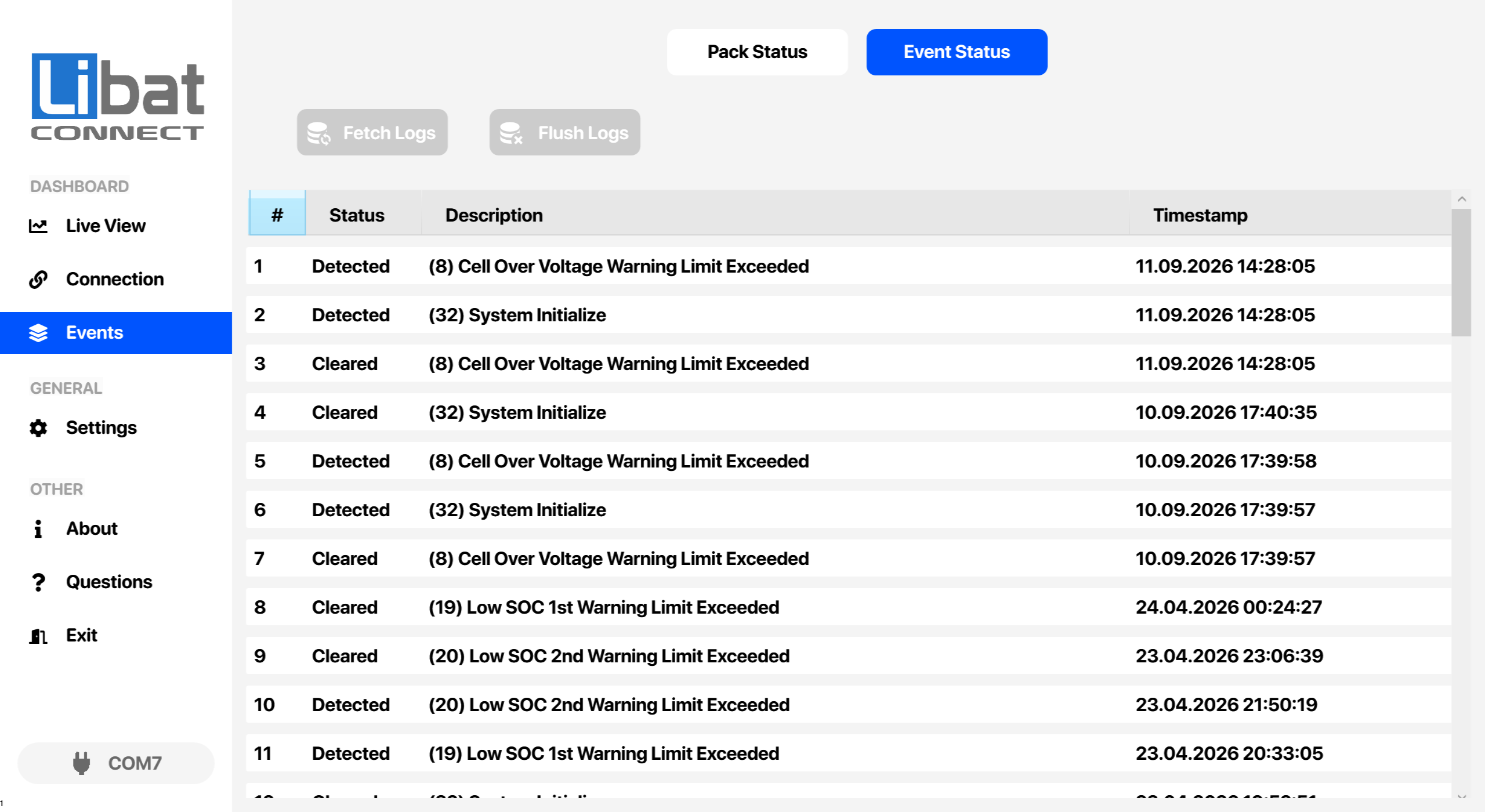Select row 10 Low SOC 2nd Warning description
This screenshot has height=812, width=1485.
(x=609, y=705)
